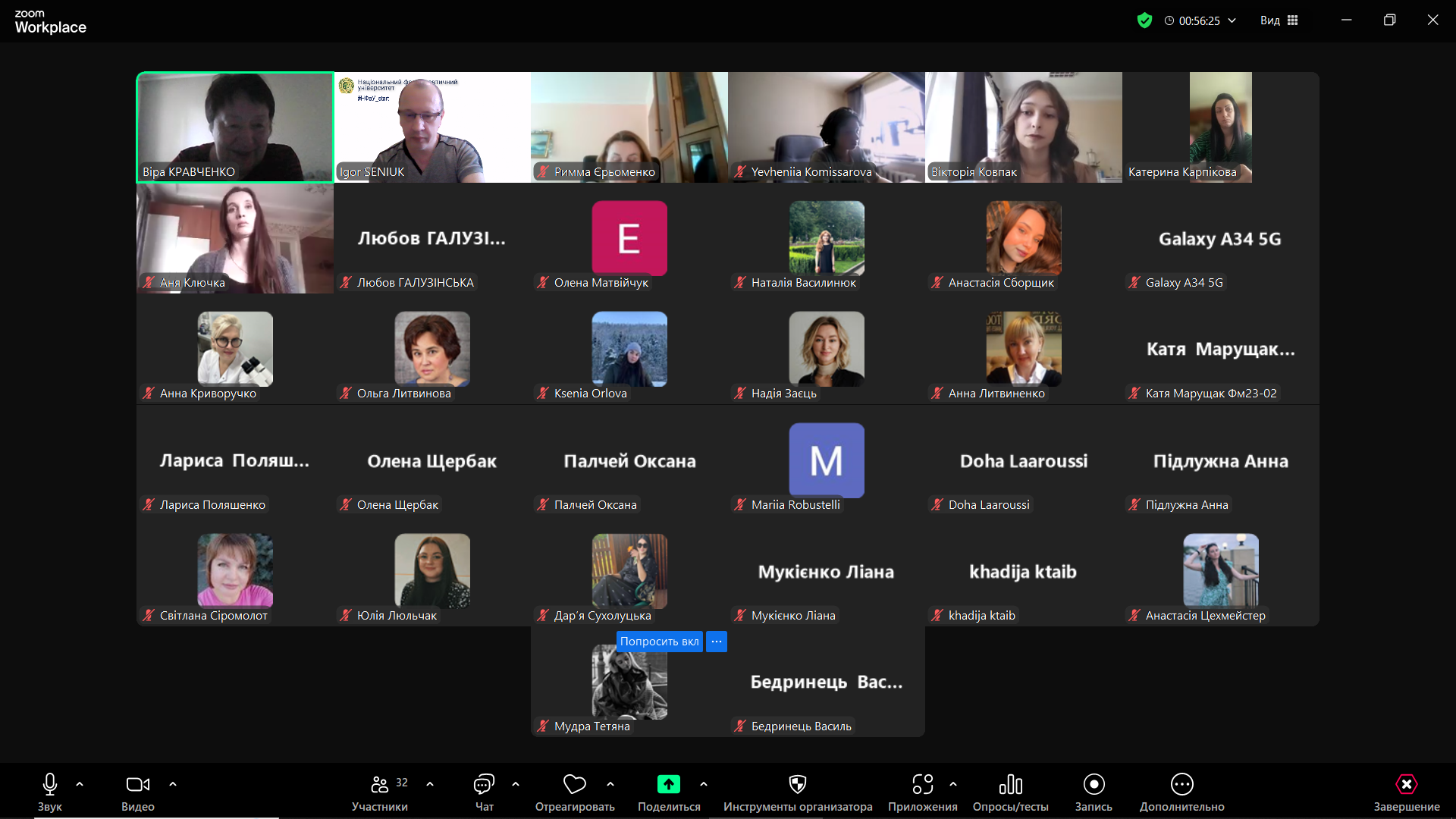
Task: Click Анастасія Сборщик muted mic icon
Action: [937, 283]
